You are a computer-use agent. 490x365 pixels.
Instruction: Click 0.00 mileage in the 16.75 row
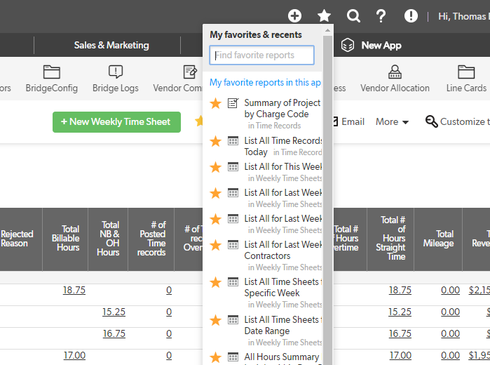pos(450,334)
